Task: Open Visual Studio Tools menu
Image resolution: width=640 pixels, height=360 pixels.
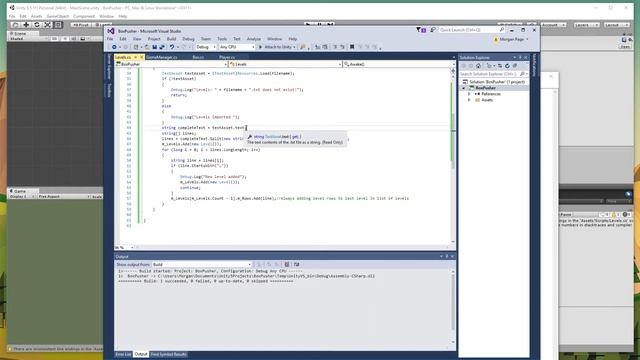Action: pyautogui.click(x=222, y=39)
